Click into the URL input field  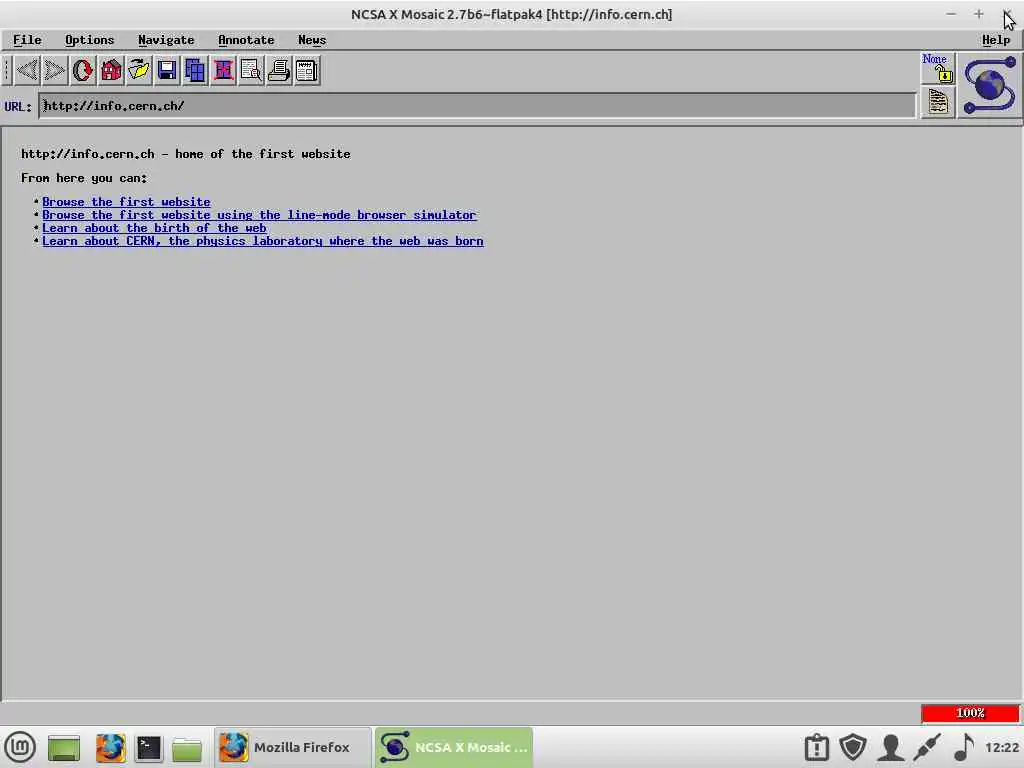(x=477, y=106)
